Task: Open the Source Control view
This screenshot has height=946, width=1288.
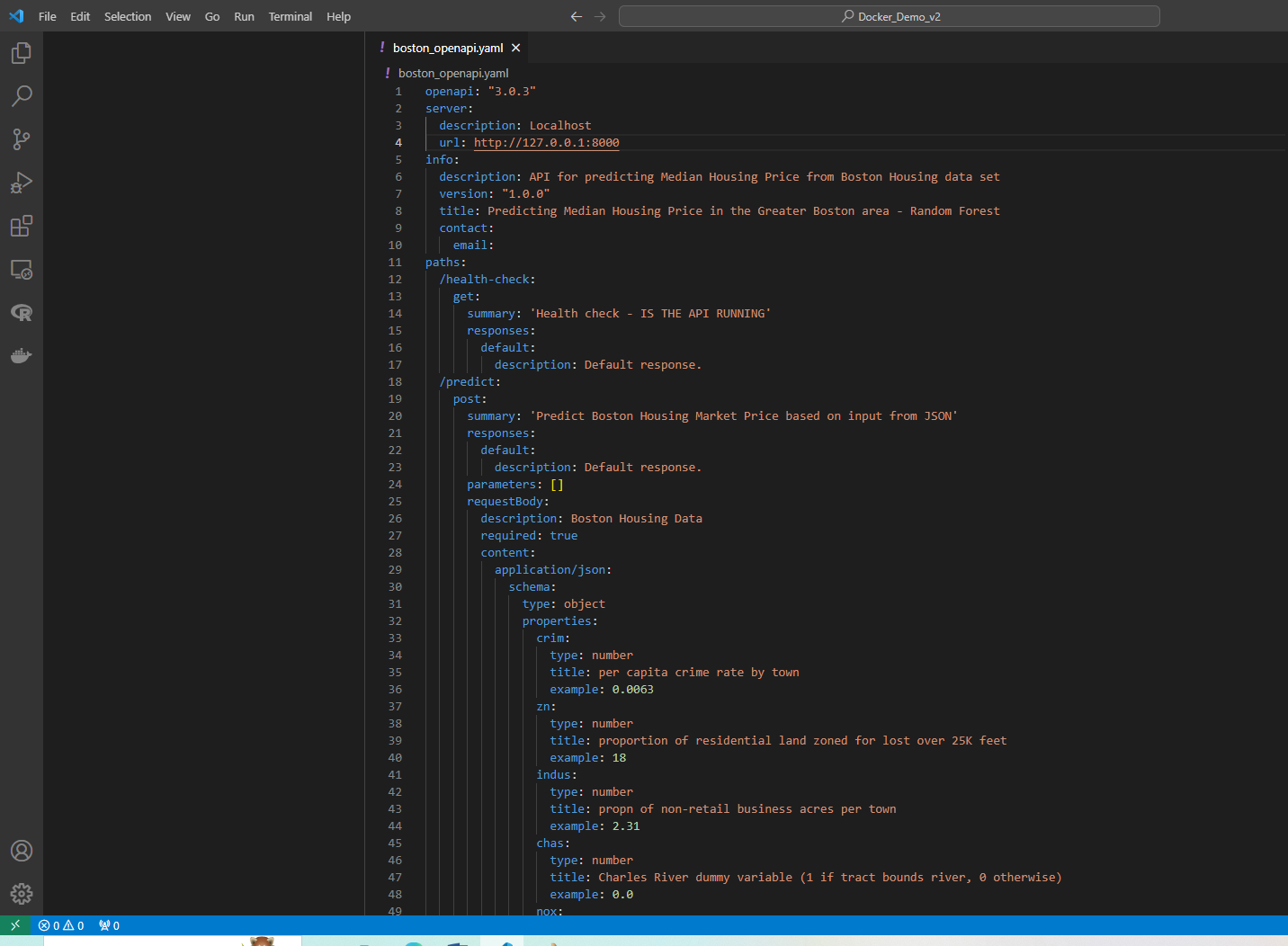Action: [x=22, y=139]
